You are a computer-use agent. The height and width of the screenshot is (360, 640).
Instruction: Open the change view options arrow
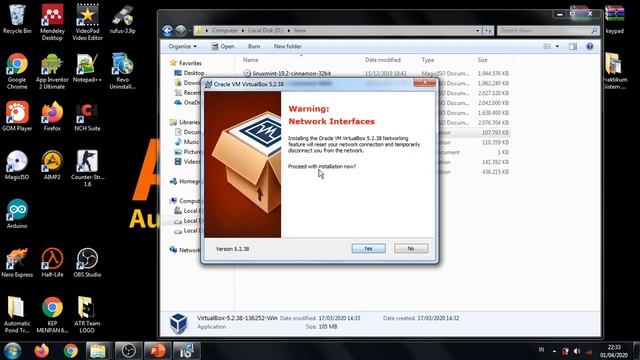[x=557, y=47]
